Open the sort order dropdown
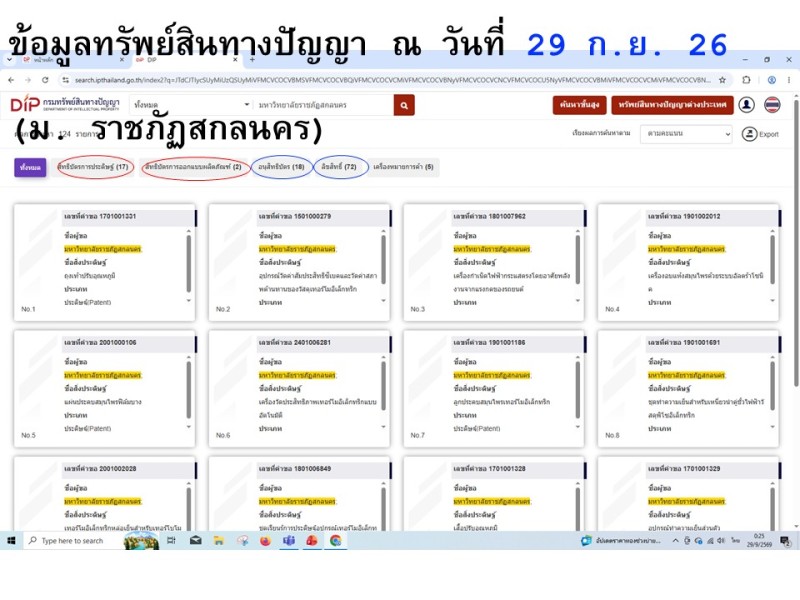 click(686, 134)
